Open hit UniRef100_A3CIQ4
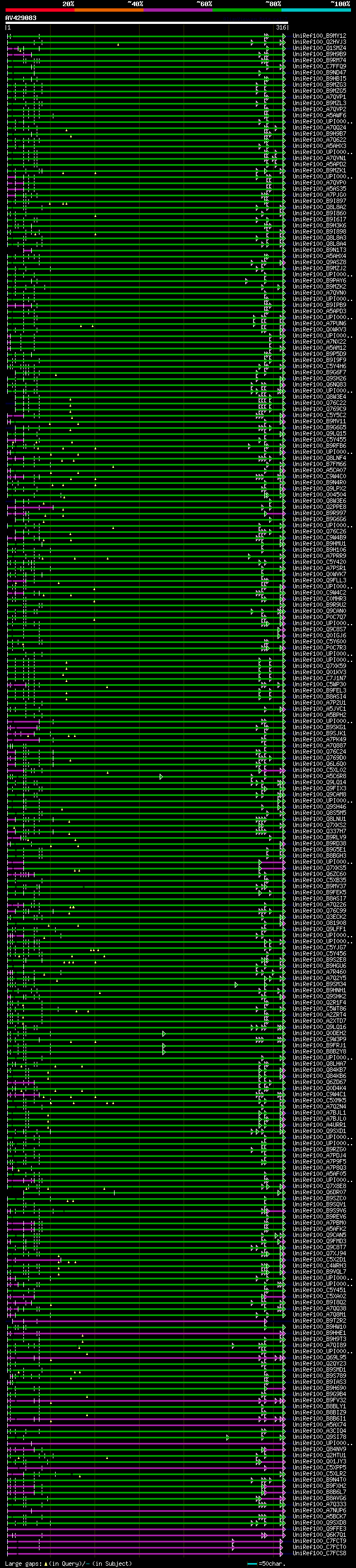Image resolution: width=356 pixels, height=1568 pixels. click(319, 1431)
